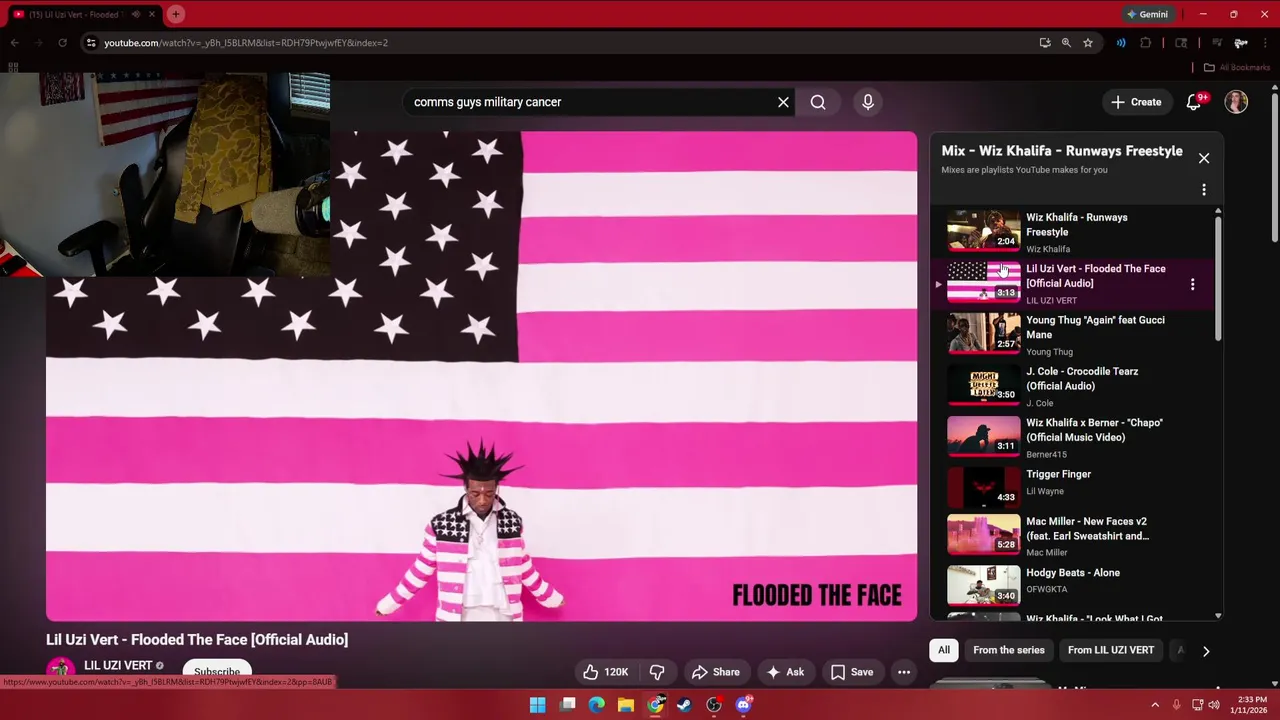
Task: Open the Windows Start menu
Action: click(x=538, y=705)
